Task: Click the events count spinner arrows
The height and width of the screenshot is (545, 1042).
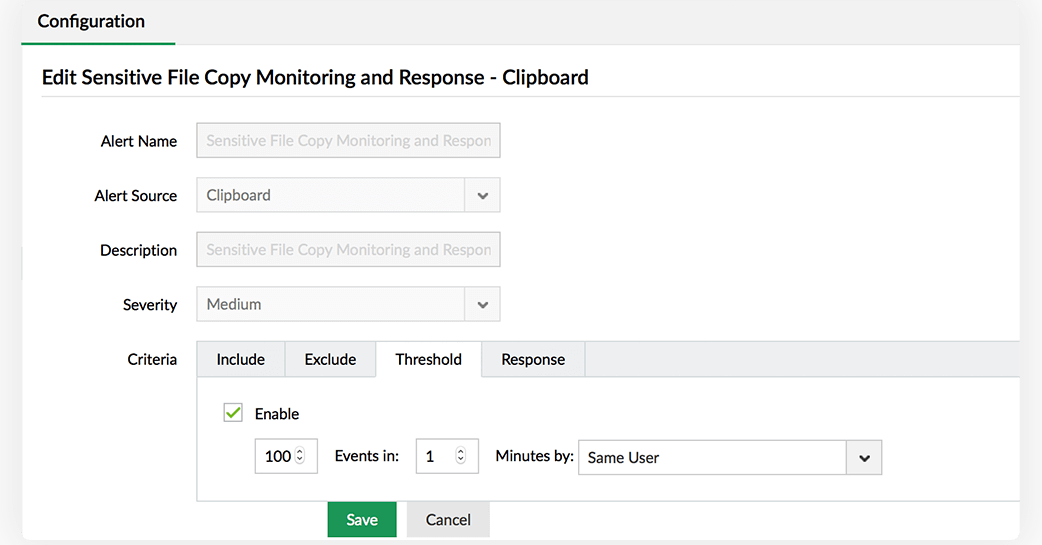Action: coord(301,456)
